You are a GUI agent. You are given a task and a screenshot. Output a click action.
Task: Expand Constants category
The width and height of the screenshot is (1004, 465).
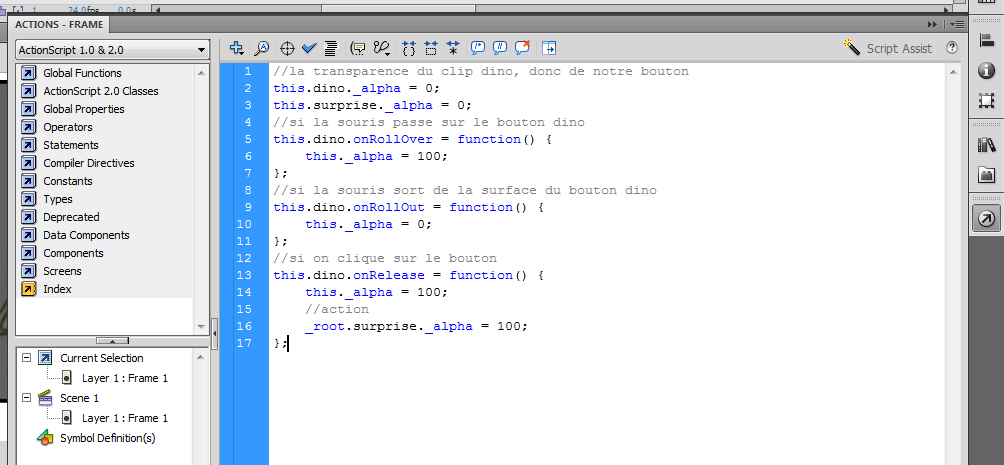click(x=68, y=181)
